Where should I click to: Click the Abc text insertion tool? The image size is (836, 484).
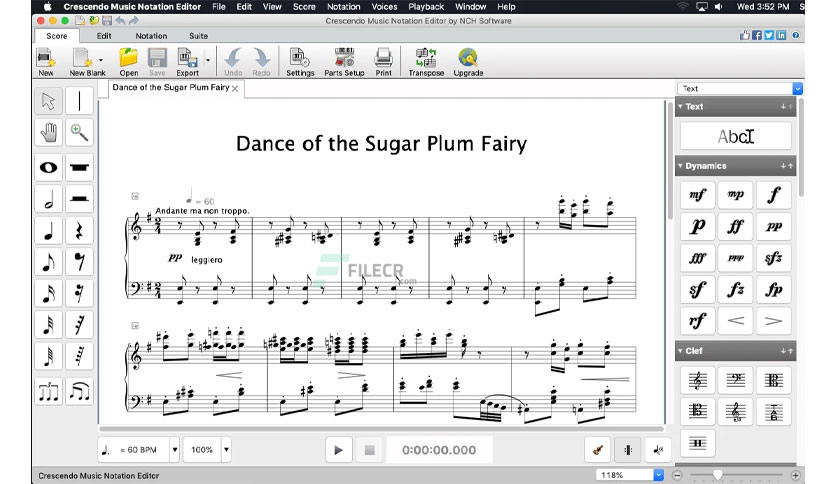coord(736,136)
